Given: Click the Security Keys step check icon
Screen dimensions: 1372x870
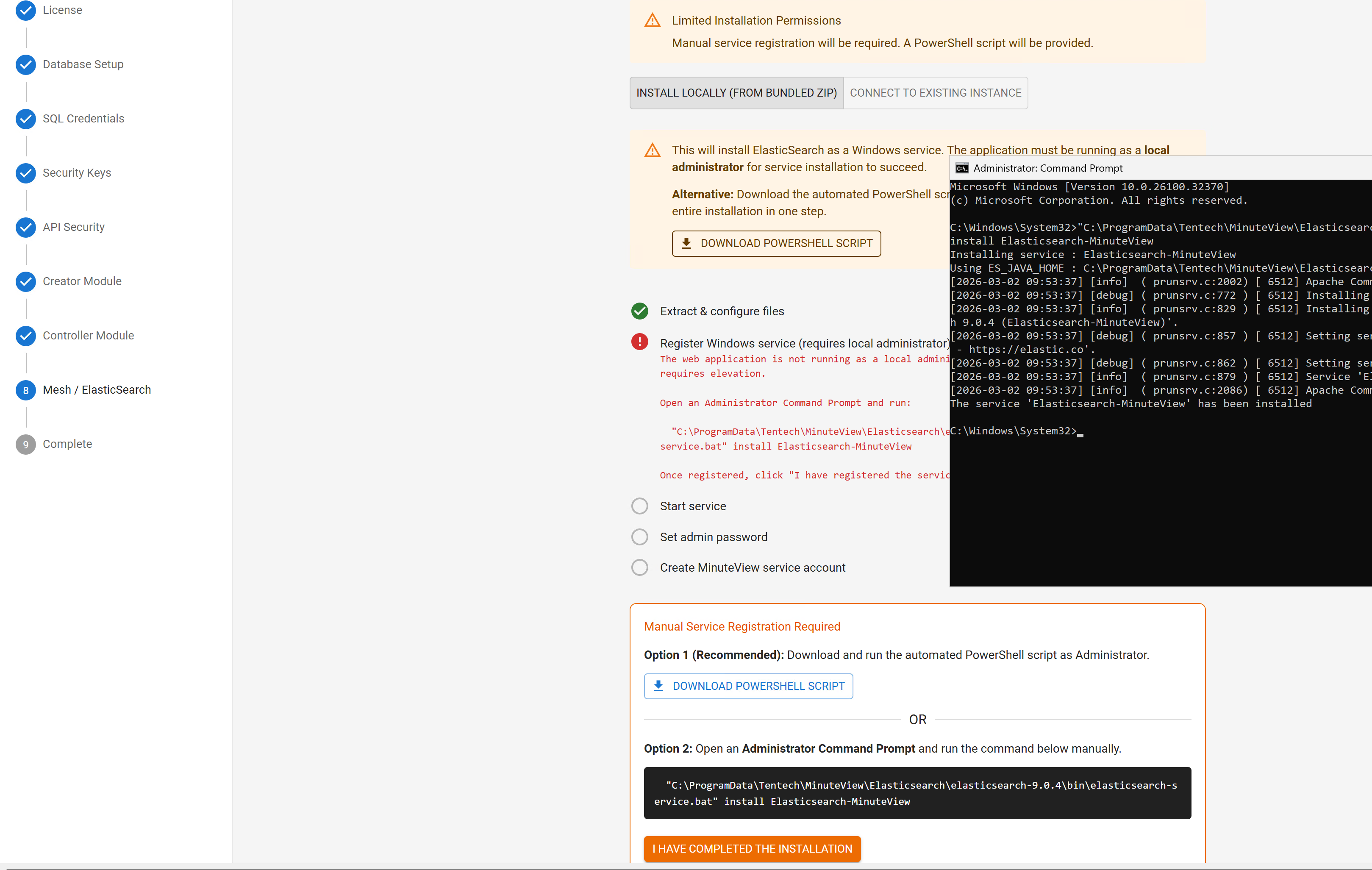Looking at the screenshot, I should [x=26, y=173].
